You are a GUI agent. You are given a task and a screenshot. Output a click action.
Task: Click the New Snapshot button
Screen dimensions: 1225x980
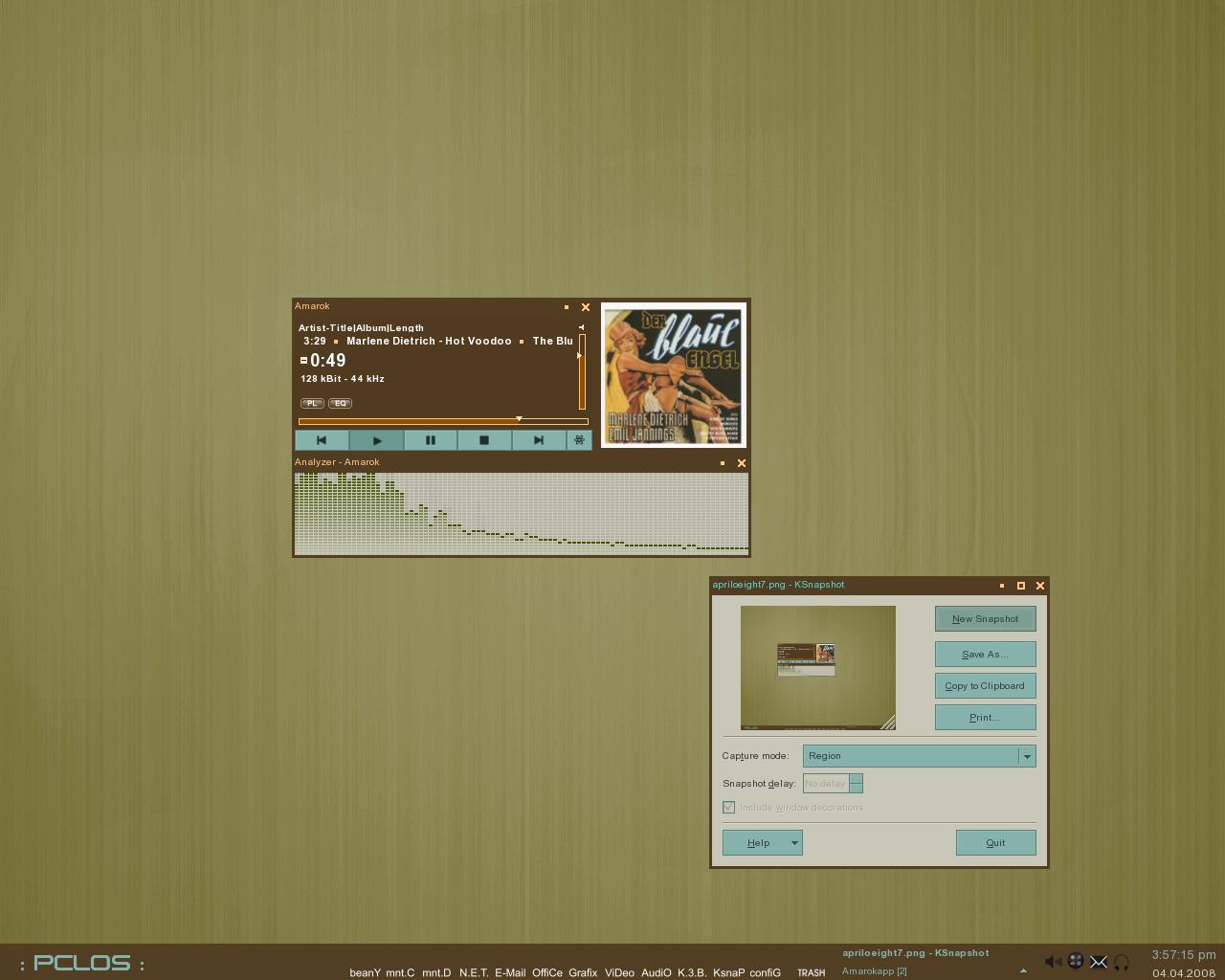tap(986, 619)
